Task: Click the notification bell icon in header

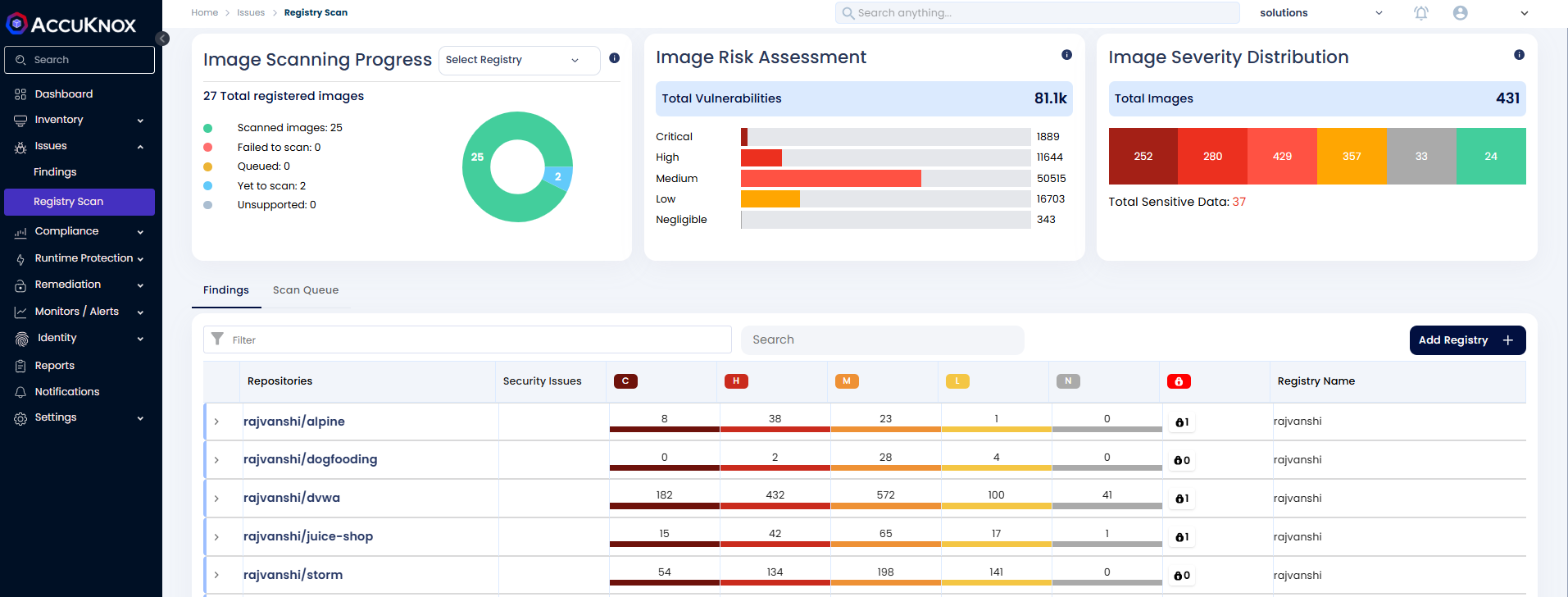Action: tap(1421, 13)
